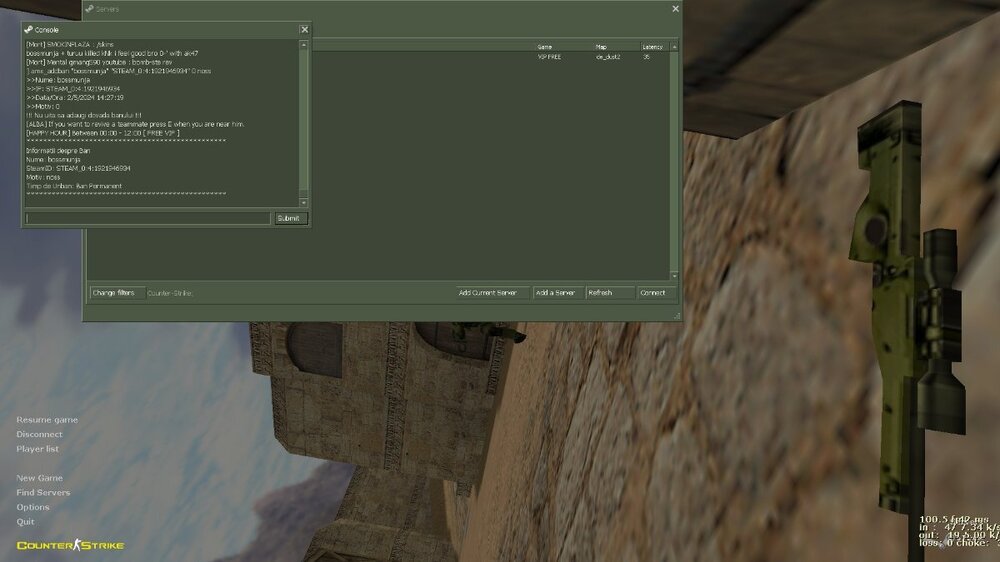Open Change filters in server browser
The width and height of the screenshot is (1000, 562).
pyautogui.click(x=113, y=293)
